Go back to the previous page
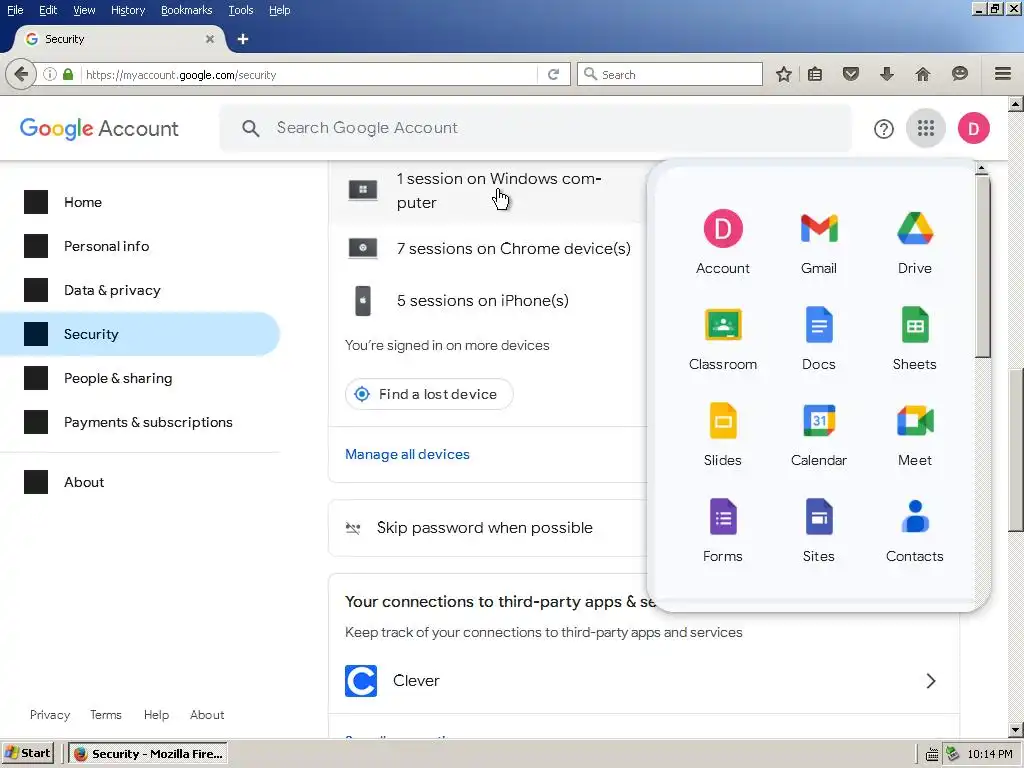Screen dimensions: 1024x768 tap(21, 74)
